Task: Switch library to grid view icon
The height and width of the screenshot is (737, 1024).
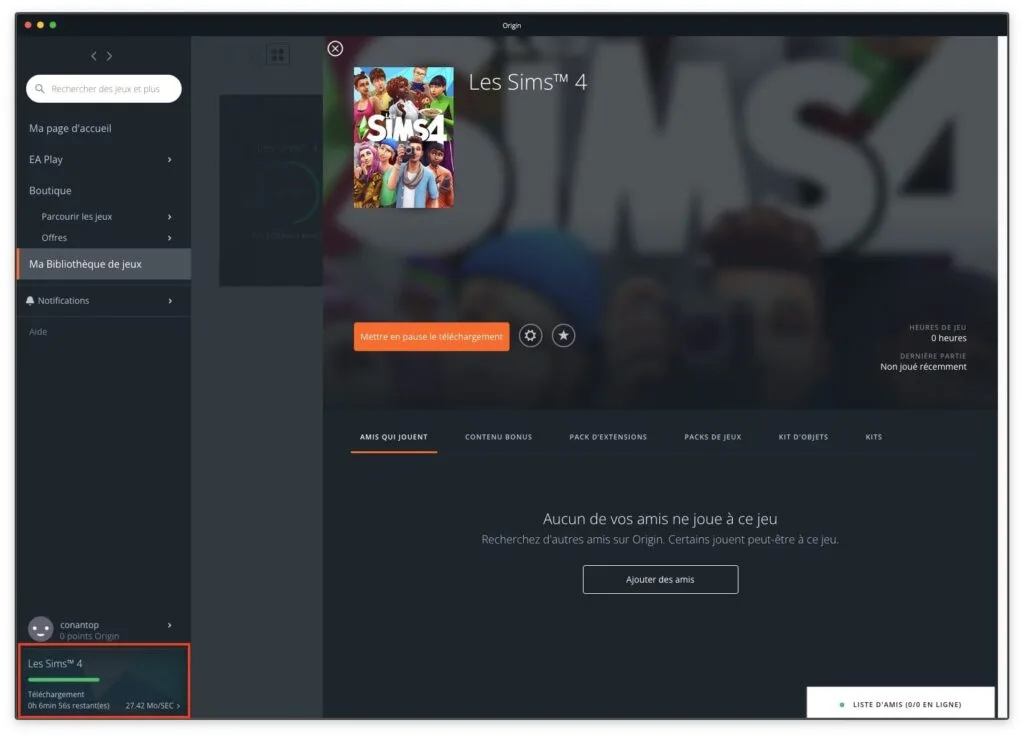Action: coord(278,55)
